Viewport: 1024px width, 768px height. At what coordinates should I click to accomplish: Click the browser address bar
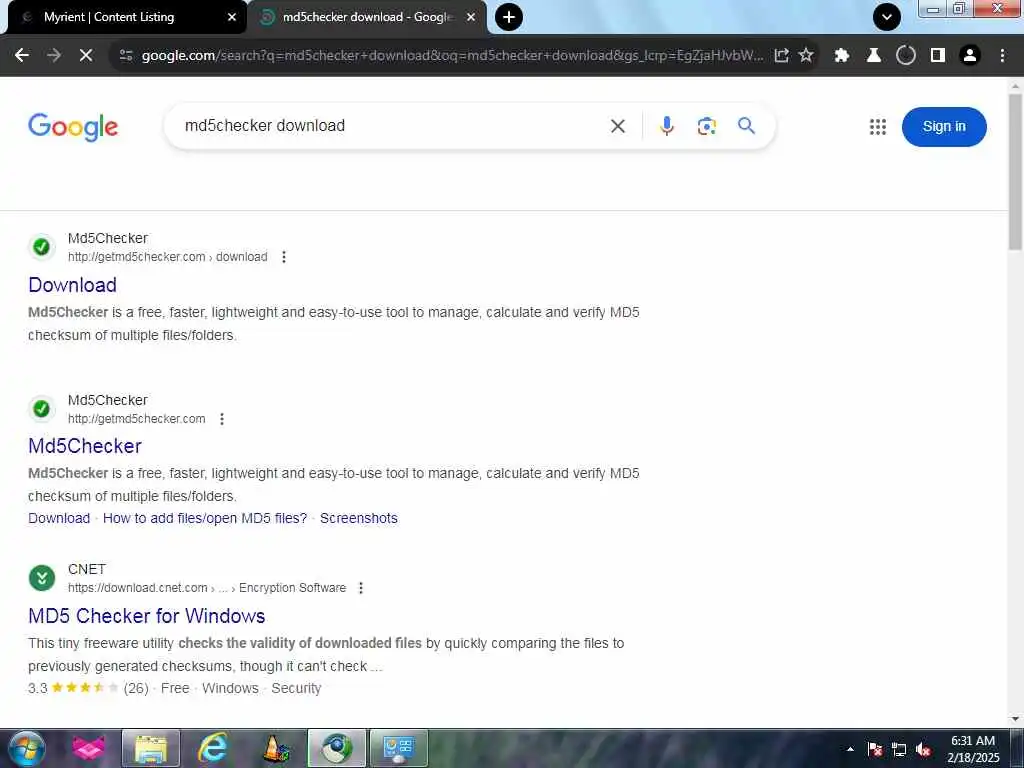point(451,56)
